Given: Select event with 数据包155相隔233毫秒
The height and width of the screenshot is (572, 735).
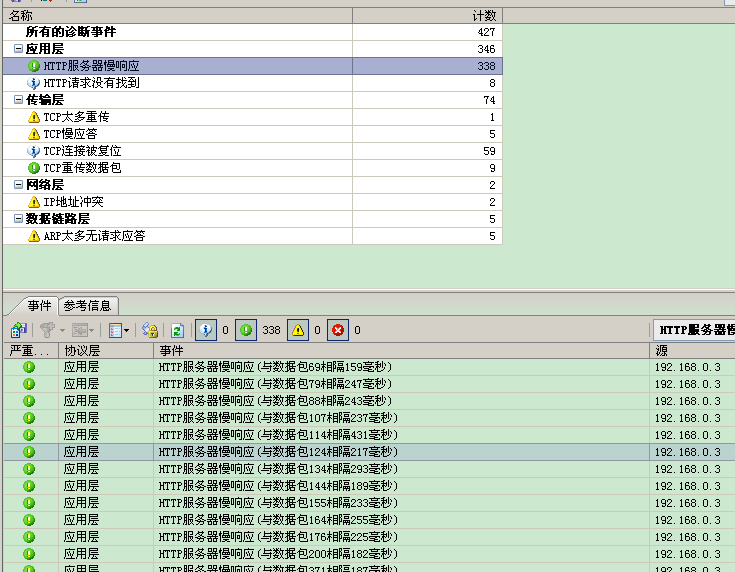Looking at the screenshot, I should tap(369, 503).
